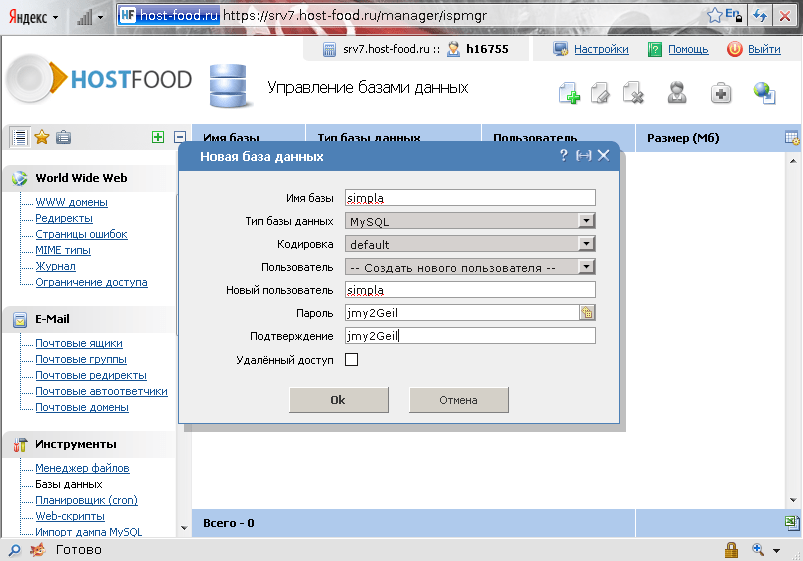Open Почтовые ящики menu link
The width and height of the screenshot is (803, 561).
click(x=79, y=343)
